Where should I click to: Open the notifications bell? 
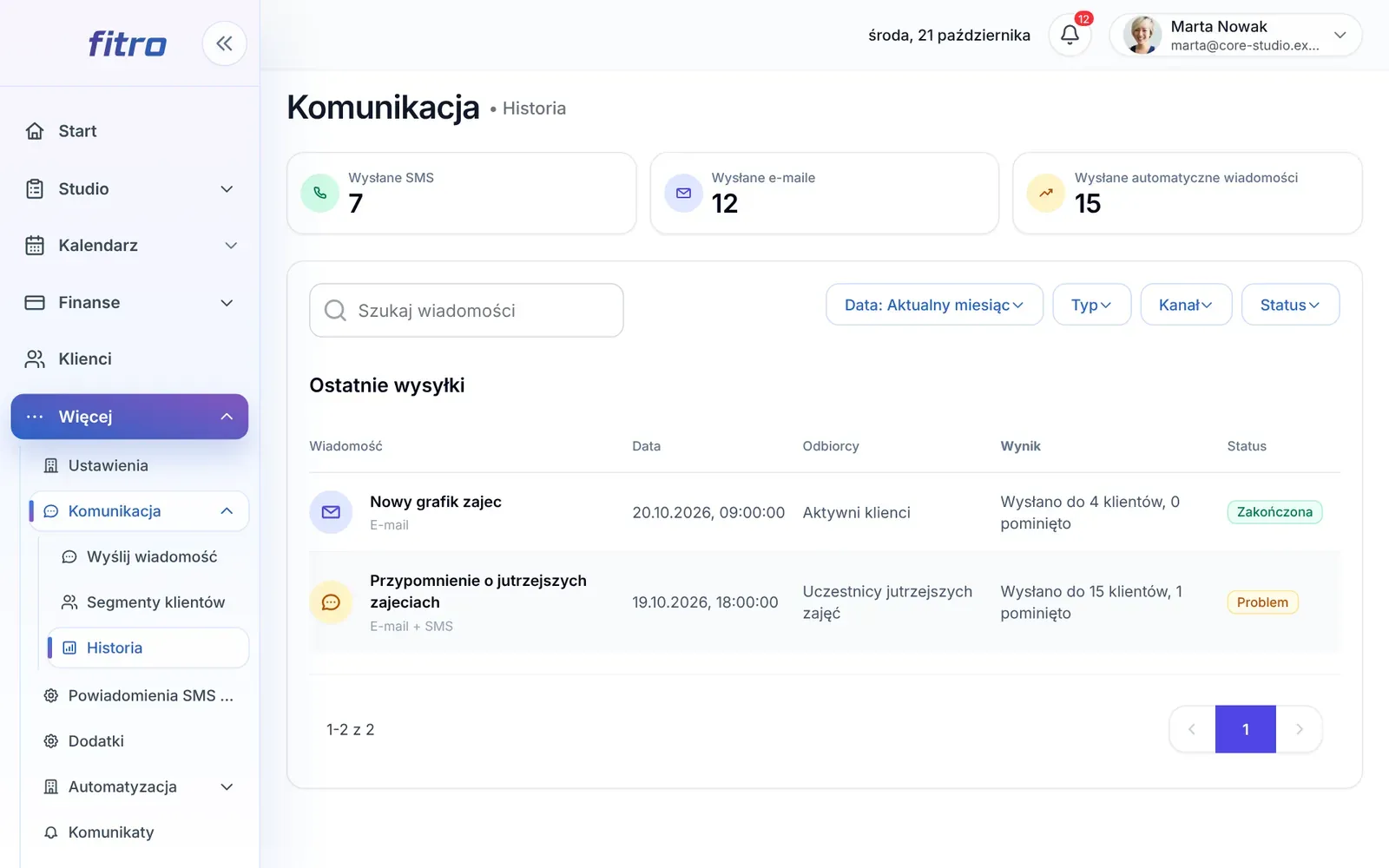click(x=1070, y=35)
